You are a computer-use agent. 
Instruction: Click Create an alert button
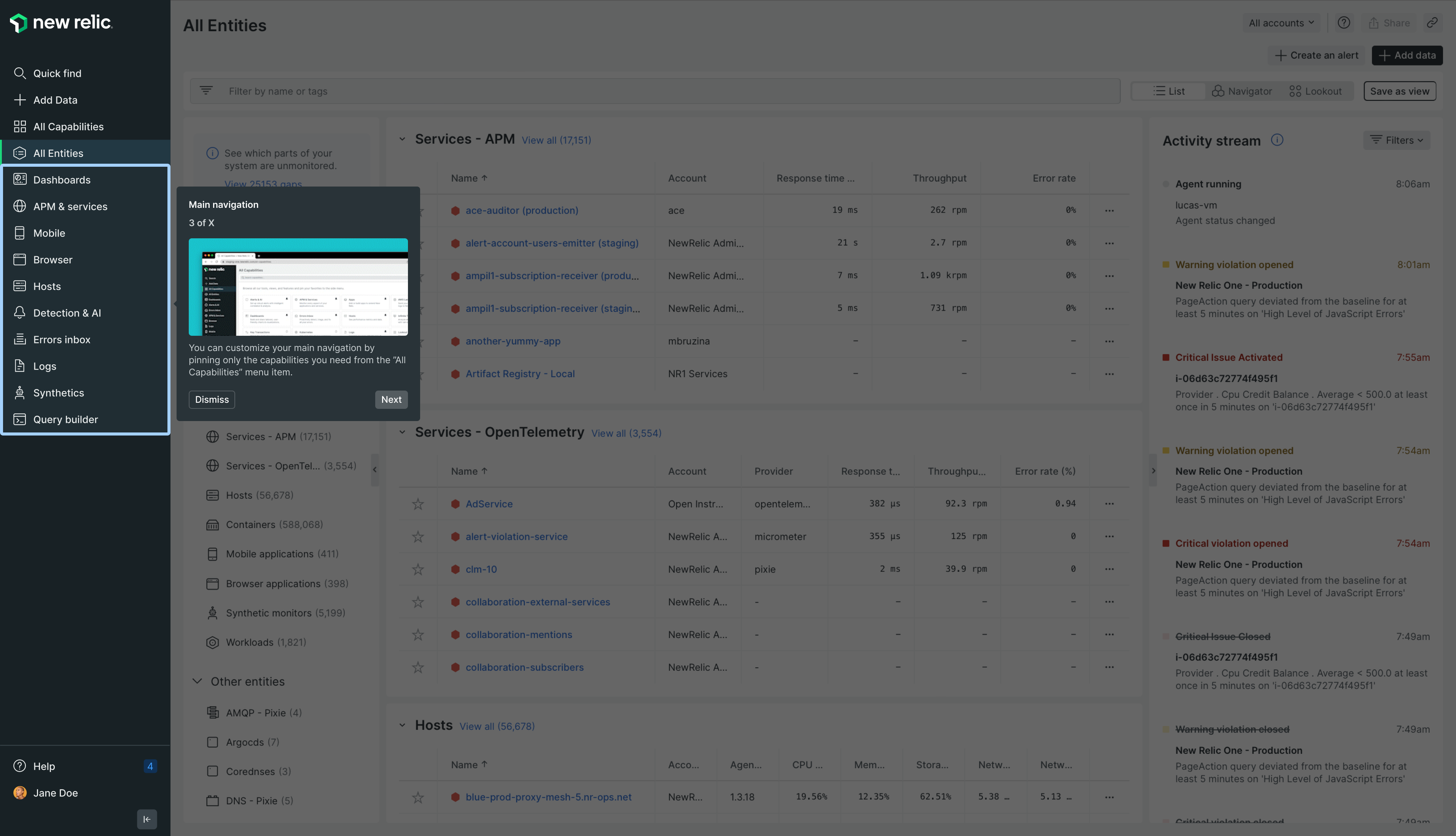[x=1317, y=55]
